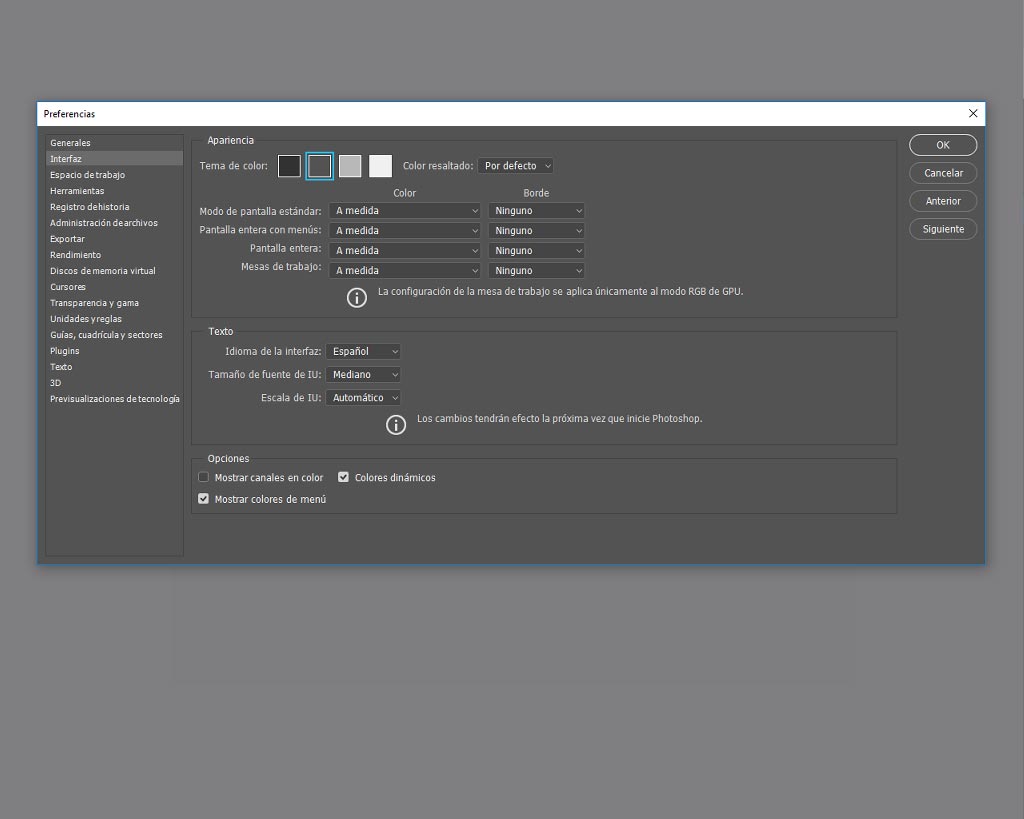Open Texto category in sidebar list
The image size is (1024, 819).
(114, 367)
